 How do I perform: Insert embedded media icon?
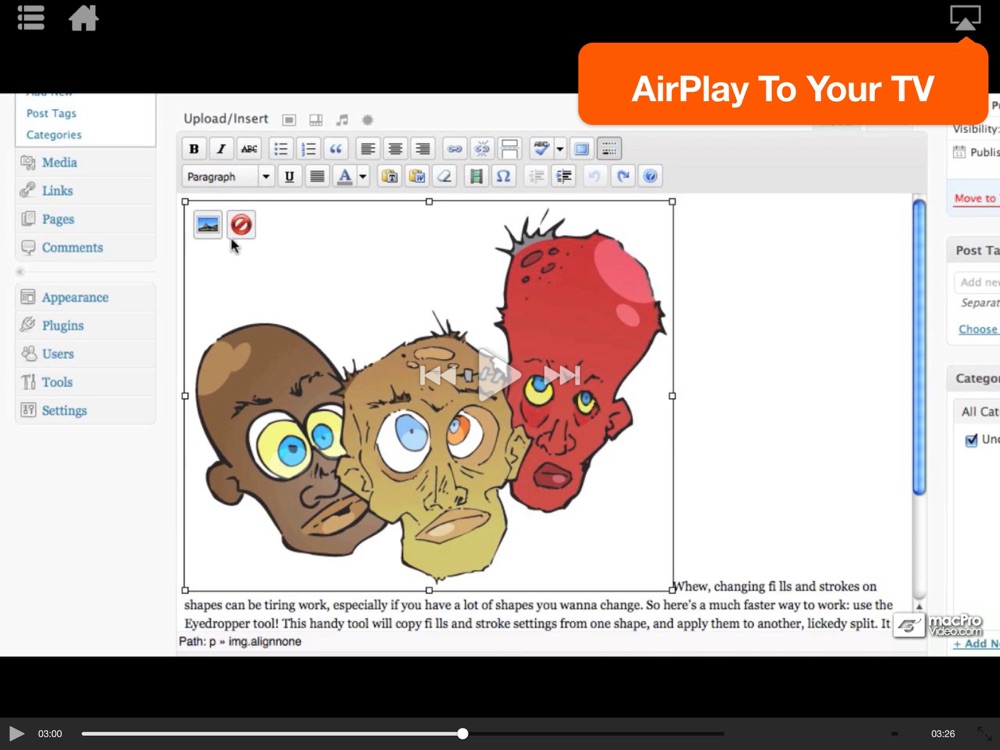(x=476, y=176)
